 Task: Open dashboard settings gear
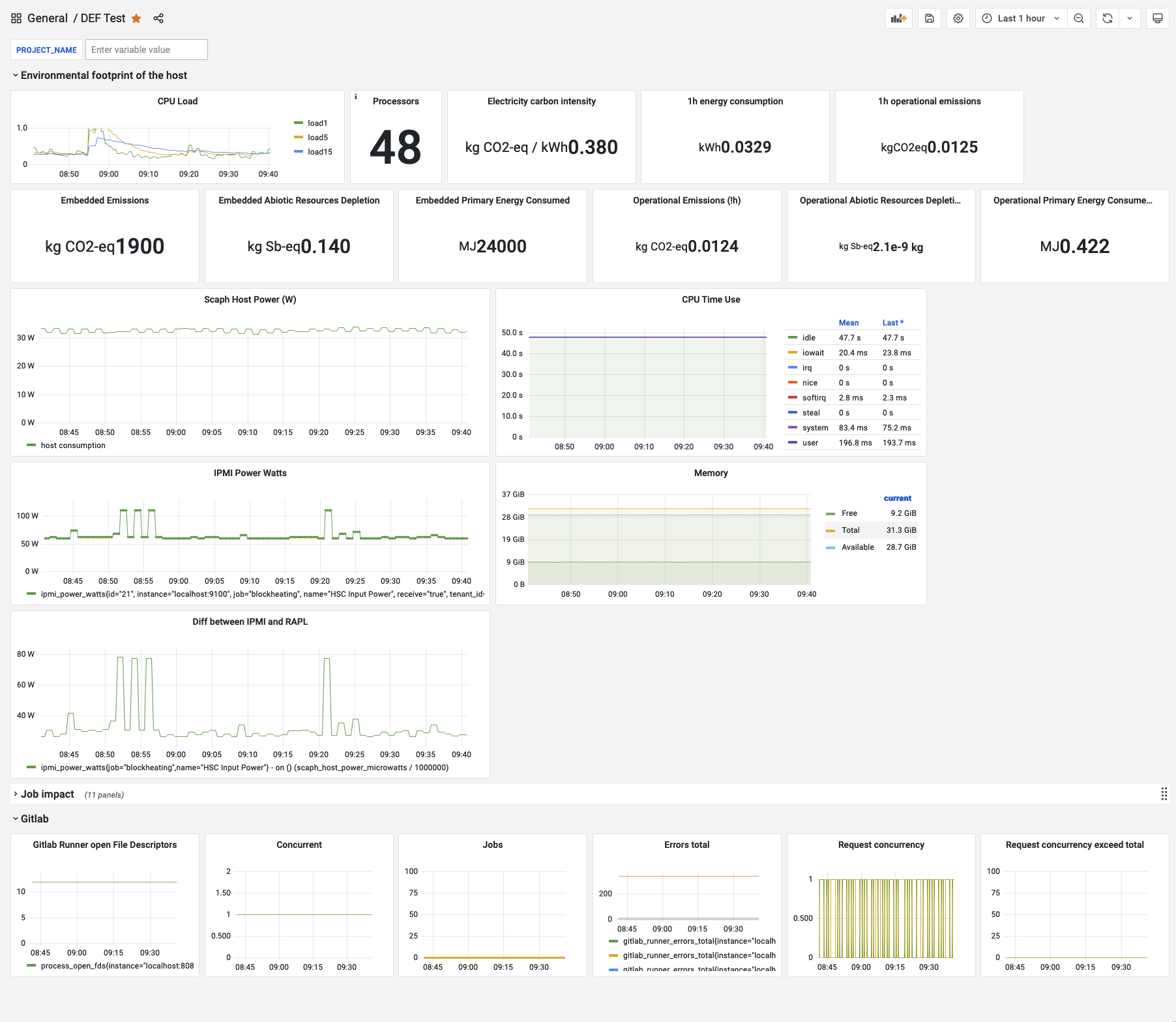click(x=958, y=18)
